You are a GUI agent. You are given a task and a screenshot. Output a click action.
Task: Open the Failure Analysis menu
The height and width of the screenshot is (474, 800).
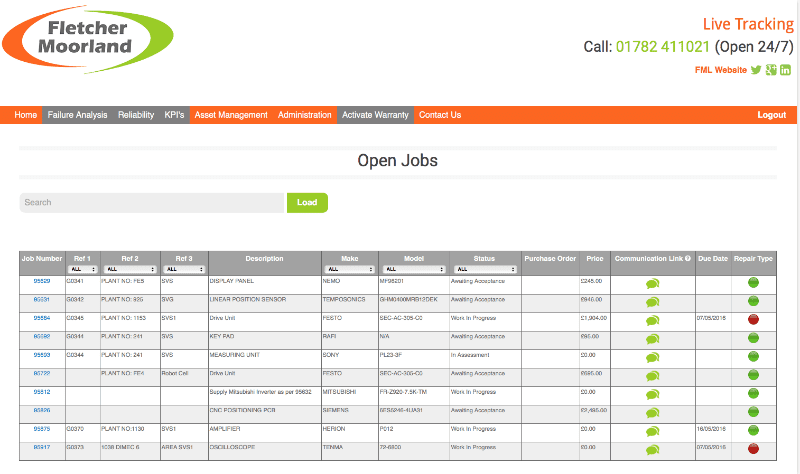(x=78, y=115)
